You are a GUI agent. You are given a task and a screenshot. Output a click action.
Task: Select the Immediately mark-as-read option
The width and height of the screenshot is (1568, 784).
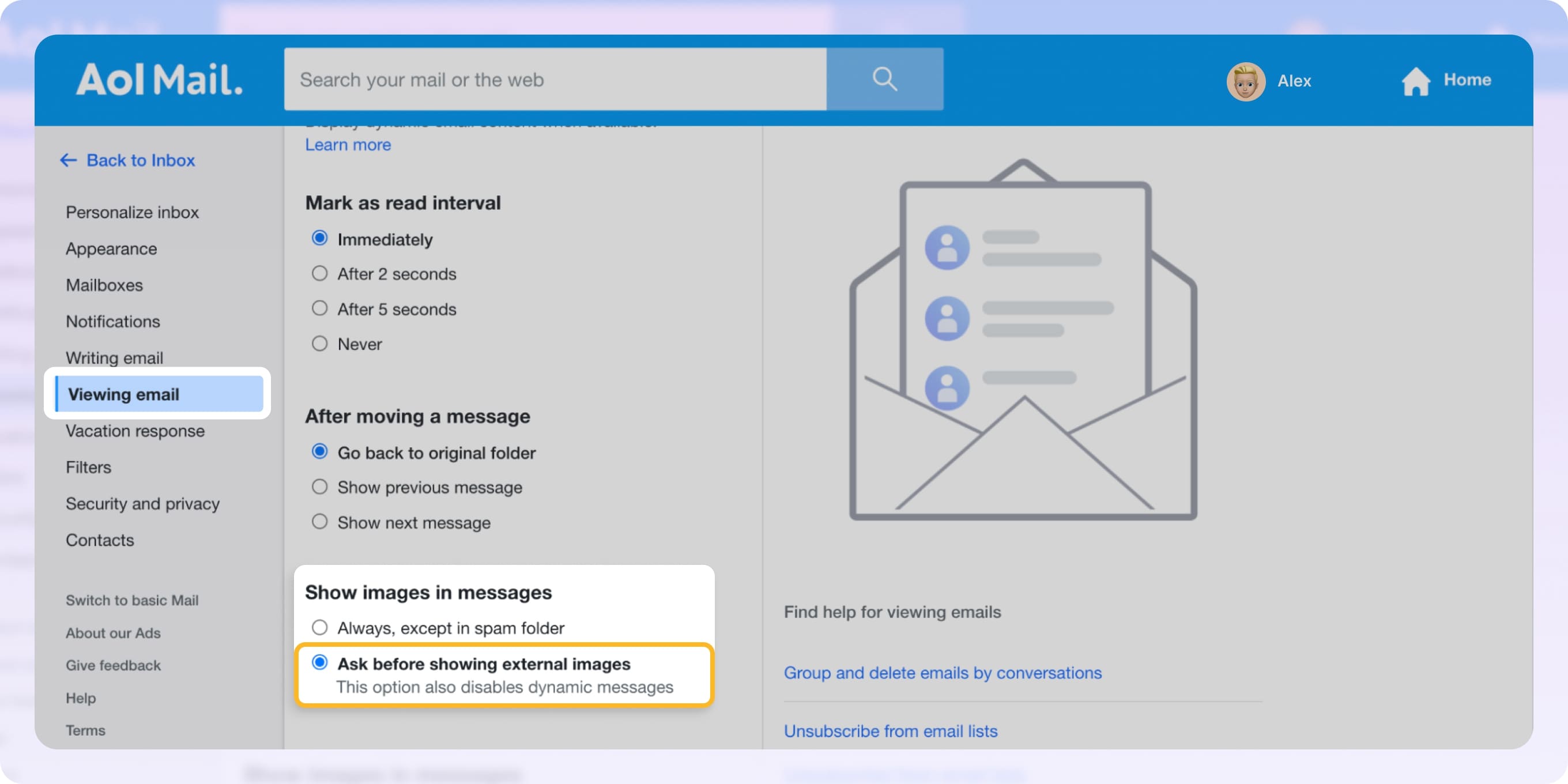[x=319, y=238]
